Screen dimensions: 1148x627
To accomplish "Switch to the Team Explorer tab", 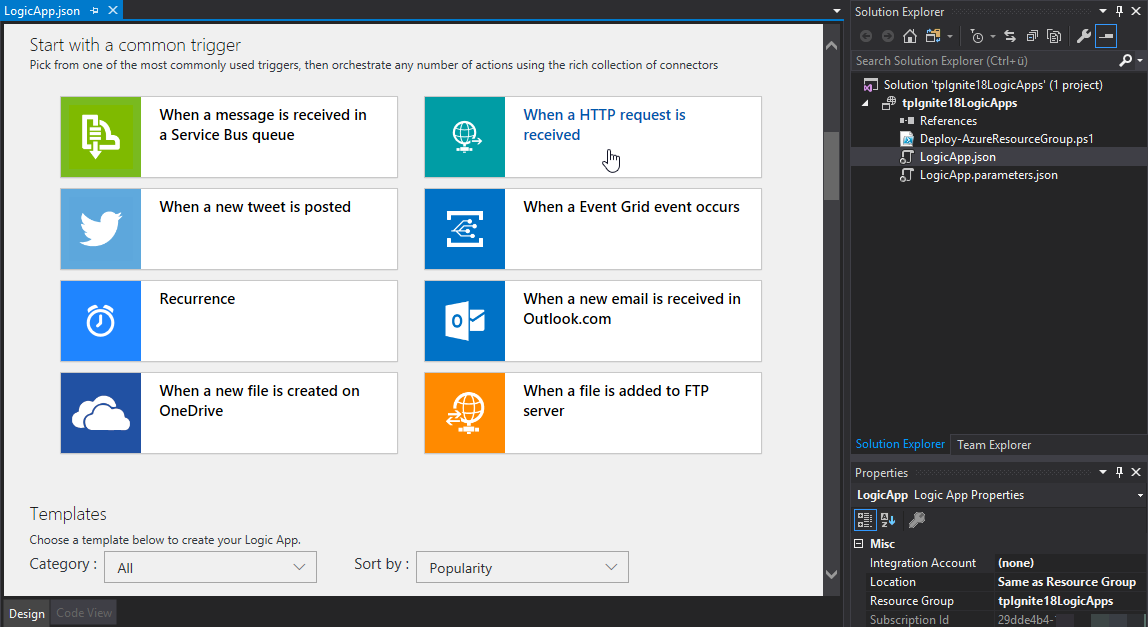I will tap(993, 444).
